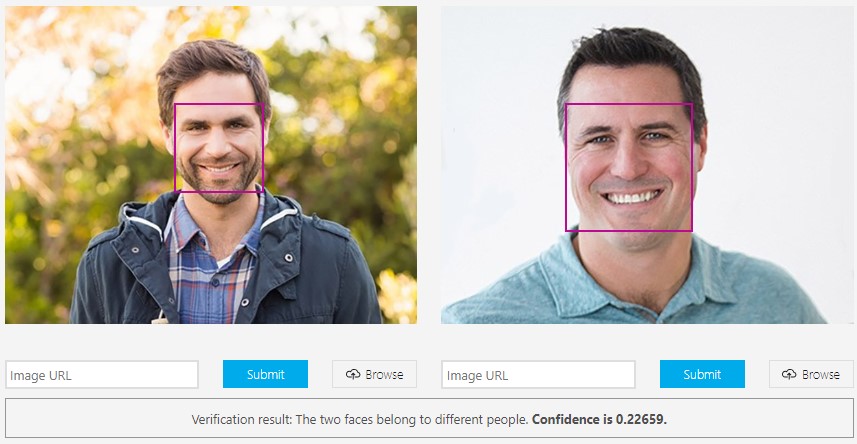
Task: Click the cloud upload icon on left Browse
Action: click(x=353, y=375)
